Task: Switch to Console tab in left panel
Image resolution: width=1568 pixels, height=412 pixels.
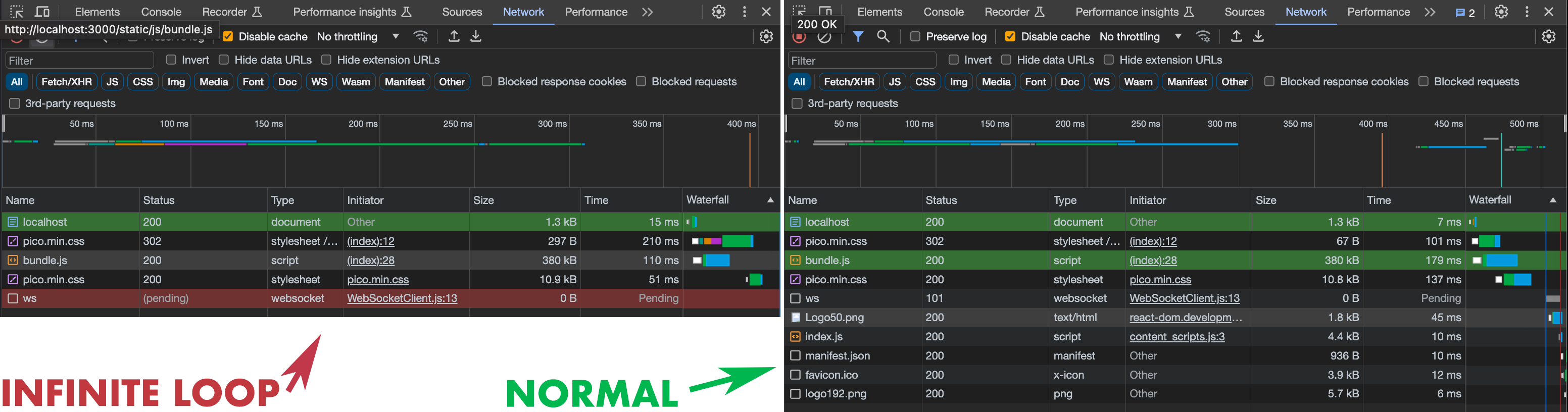Action: (x=161, y=12)
